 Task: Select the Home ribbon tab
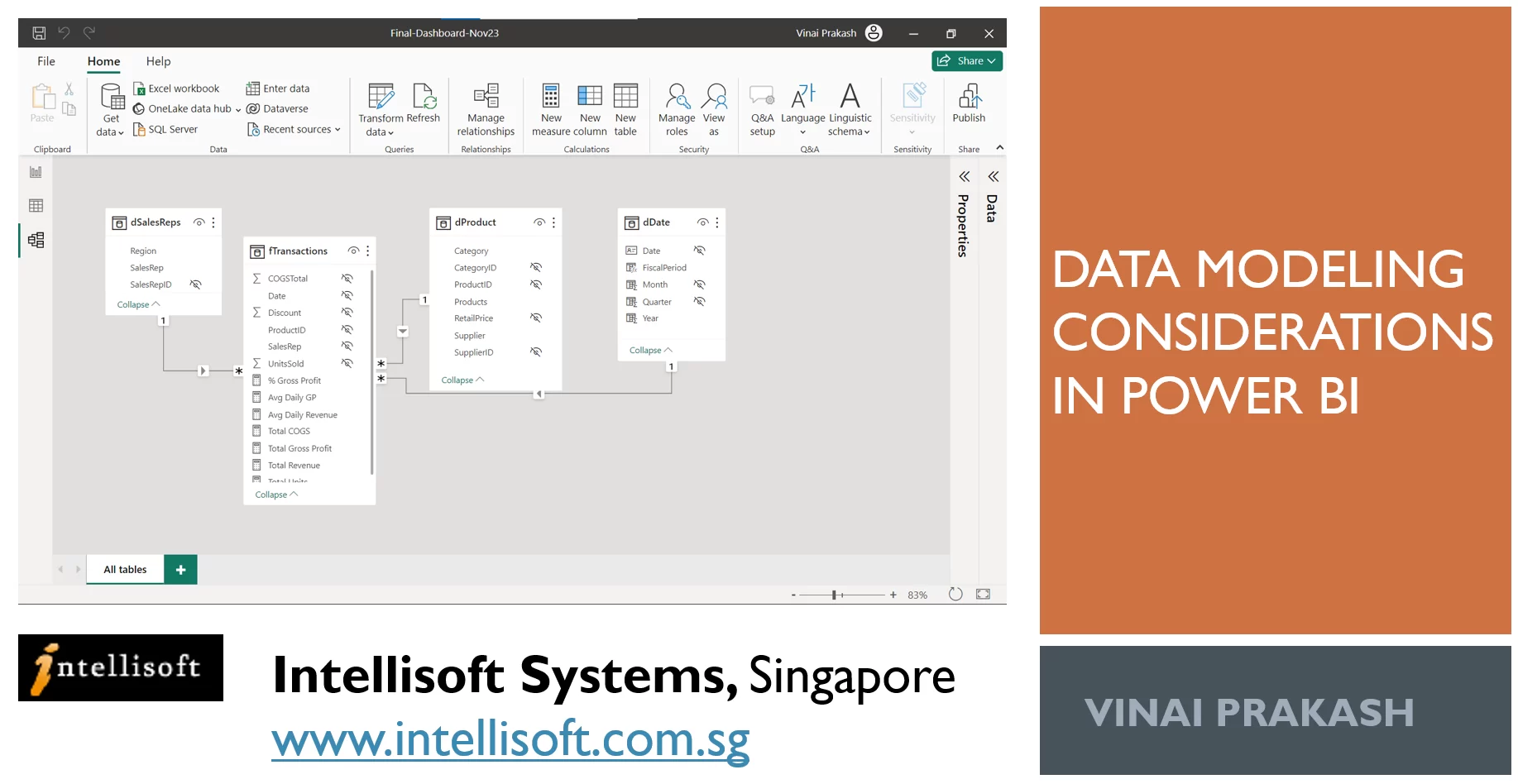coord(103,61)
